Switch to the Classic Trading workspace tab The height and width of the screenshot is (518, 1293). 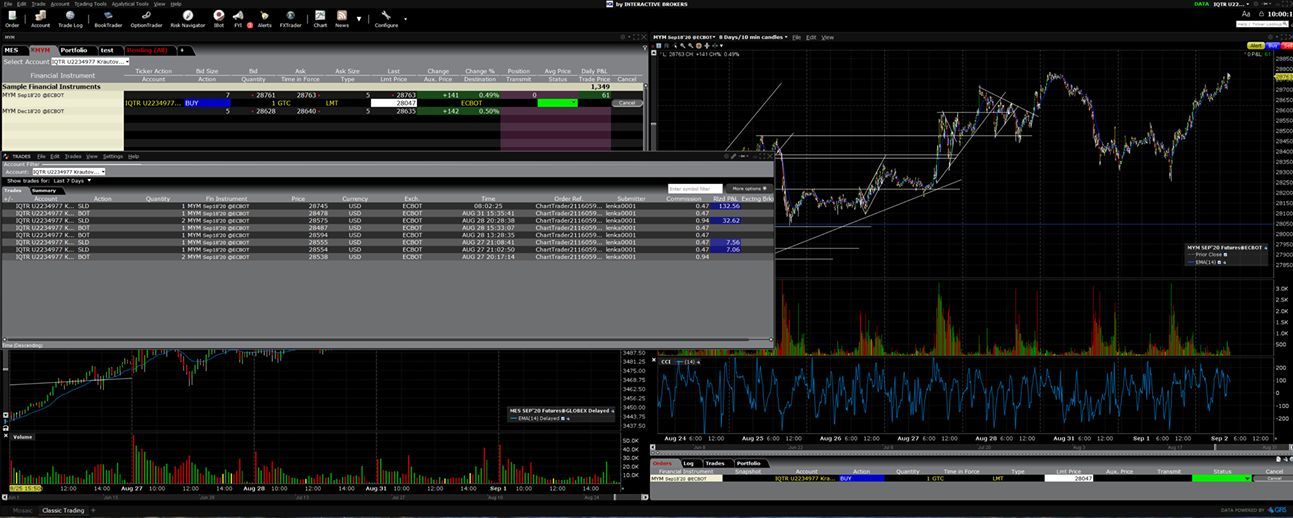(63, 510)
